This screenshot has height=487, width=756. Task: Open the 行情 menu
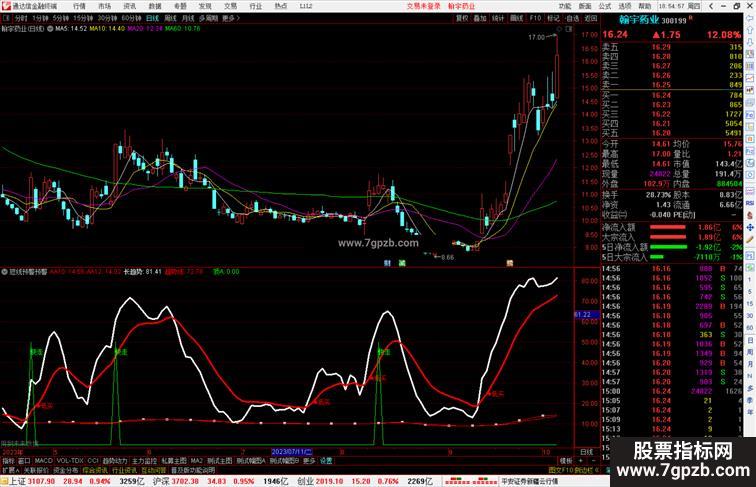[x=79, y=6]
